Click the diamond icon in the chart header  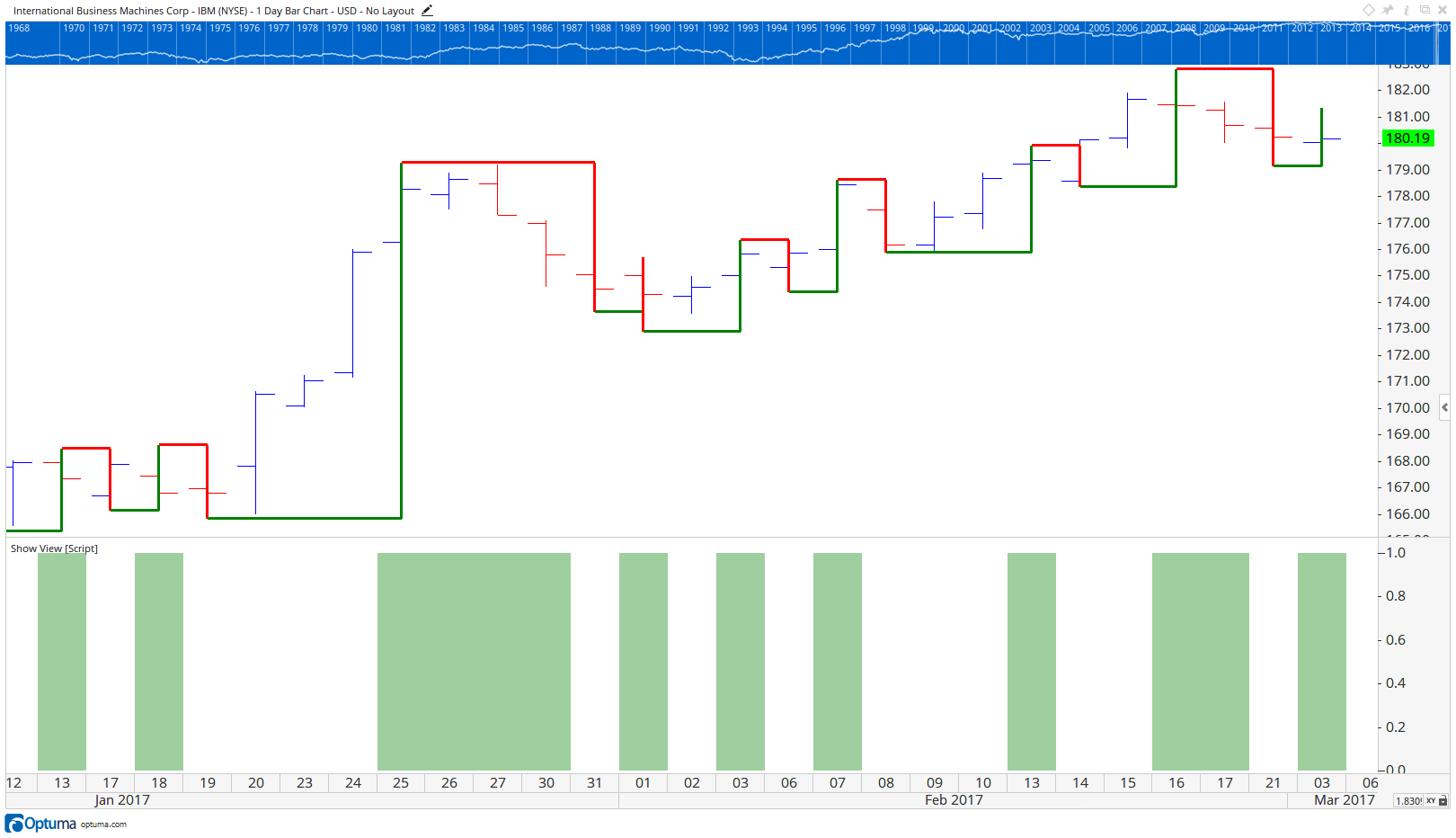tap(1368, 10)
